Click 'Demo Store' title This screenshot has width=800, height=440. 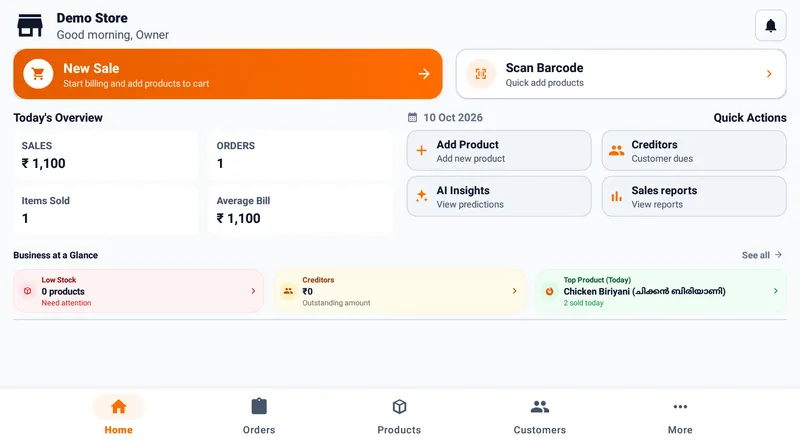pos(92,18)
